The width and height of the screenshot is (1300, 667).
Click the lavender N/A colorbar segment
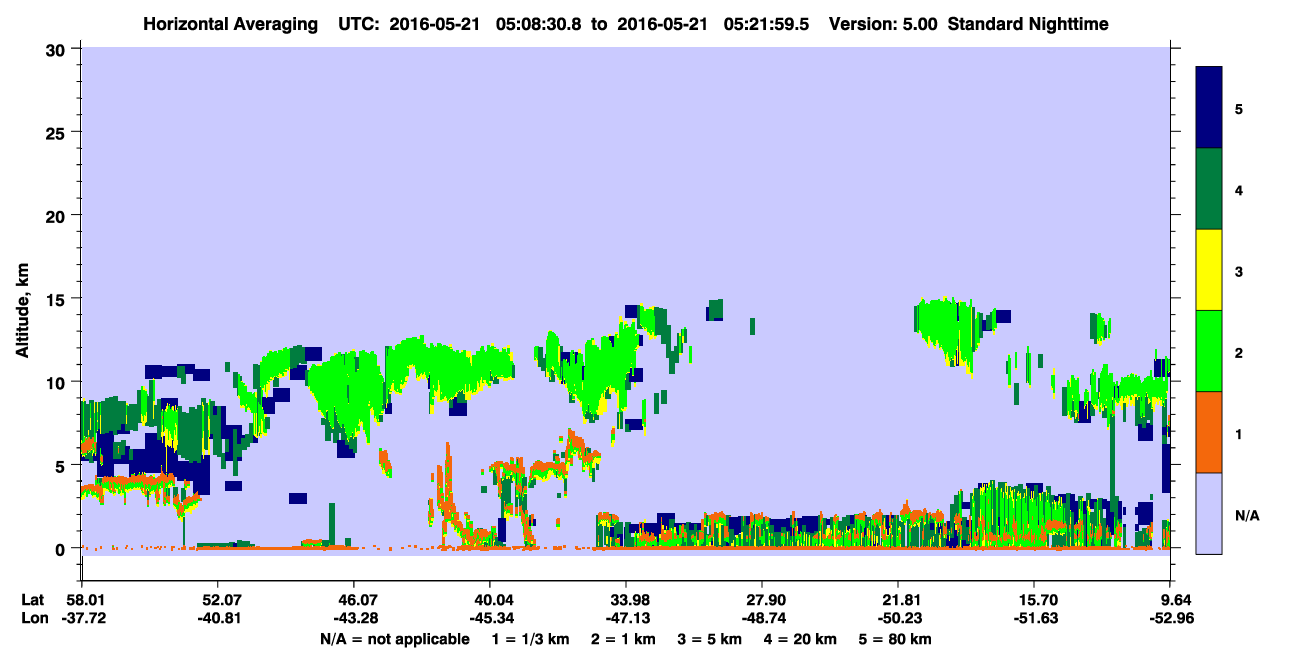pos(1209,513)
